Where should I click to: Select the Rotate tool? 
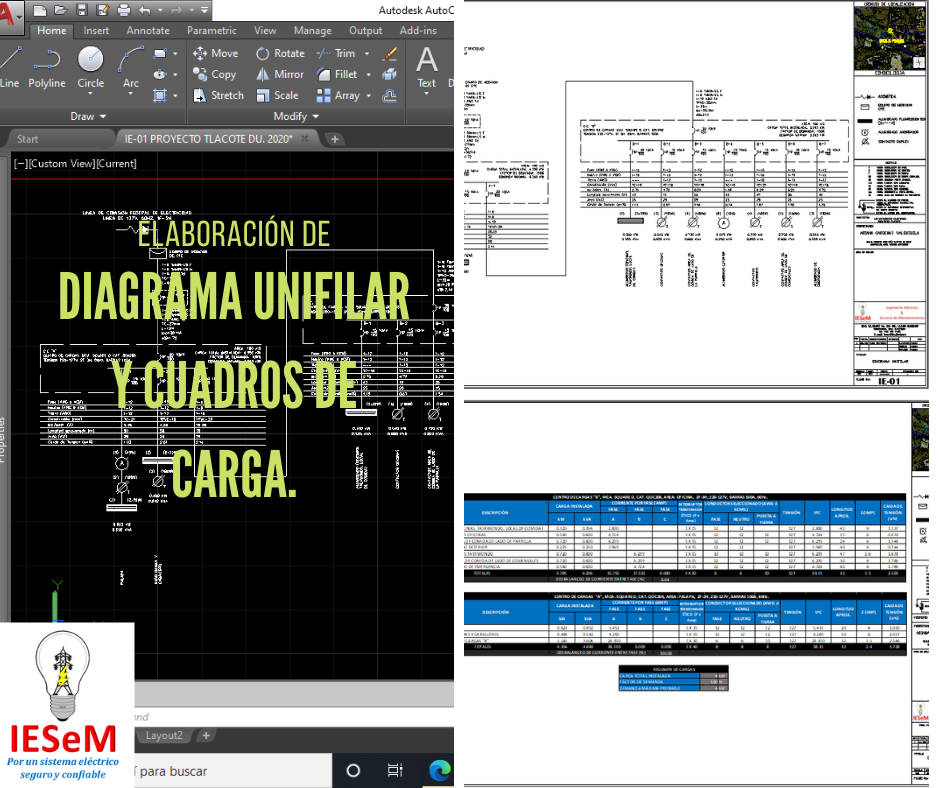pos(262,52)
